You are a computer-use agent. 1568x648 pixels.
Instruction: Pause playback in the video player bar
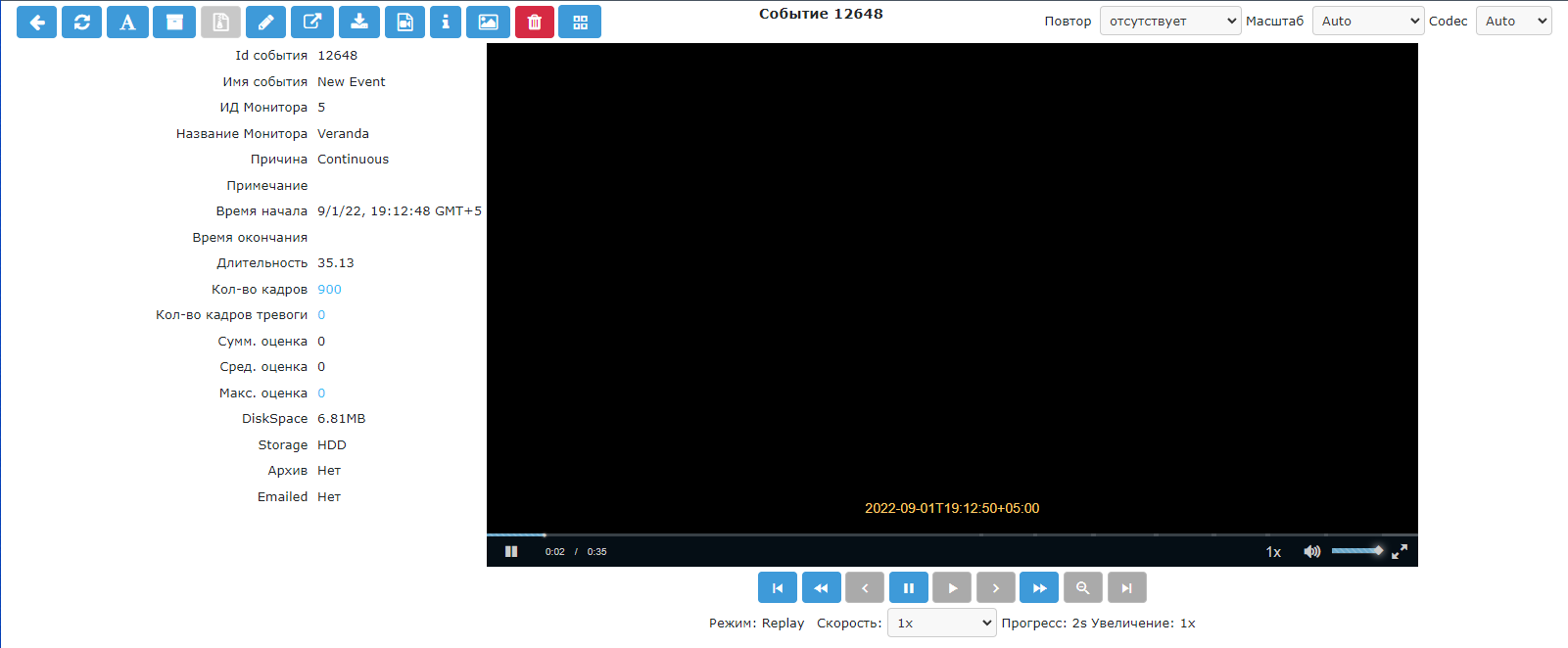(x=511, y=551)
